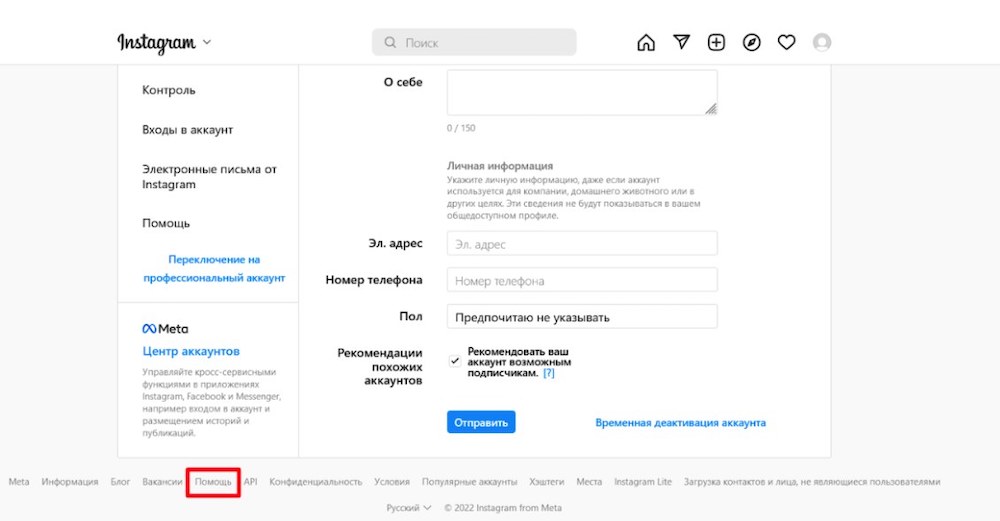Click the Эл. адрес input field
Image resolution: width=1000 pixels, height=521 pixels.
pyautogui.click(x=582, y=244)
